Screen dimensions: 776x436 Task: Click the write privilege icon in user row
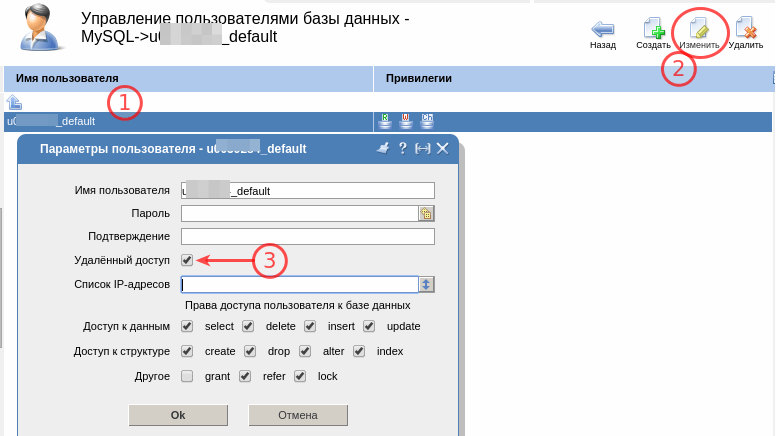(406, 121)
